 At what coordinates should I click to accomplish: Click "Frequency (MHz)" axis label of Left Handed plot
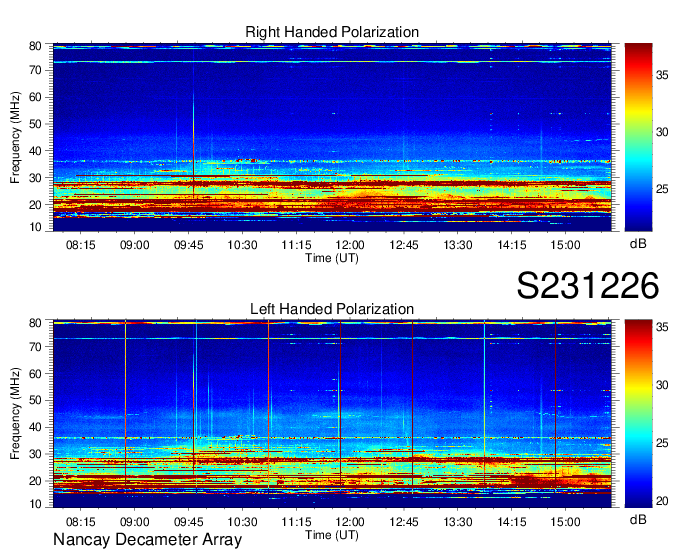(x=15, y=414)
